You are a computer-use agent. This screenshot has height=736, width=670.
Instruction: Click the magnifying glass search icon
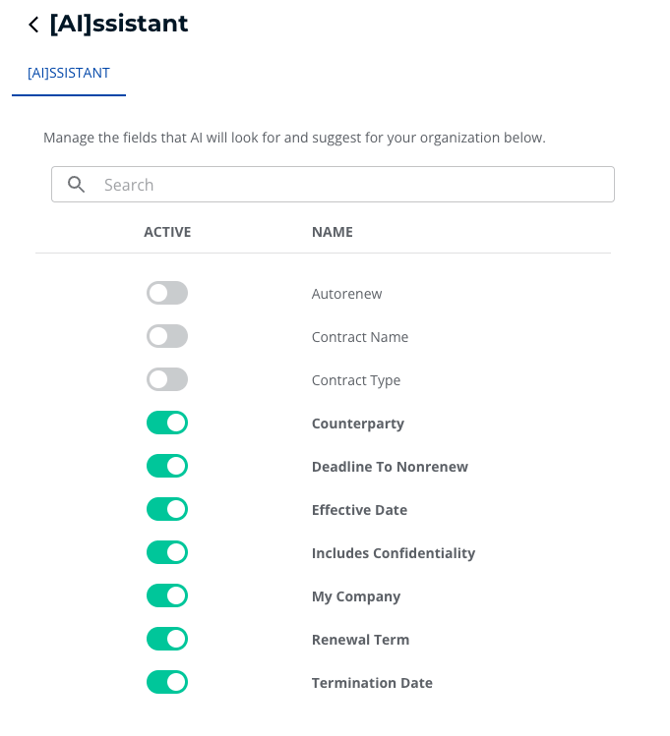point(76,185)
